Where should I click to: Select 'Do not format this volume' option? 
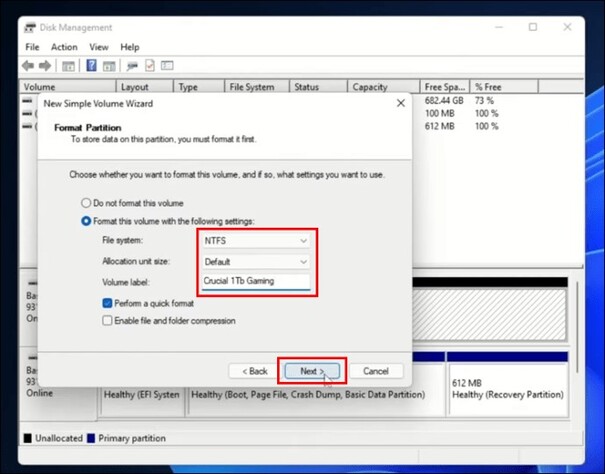tap(86, 203)
